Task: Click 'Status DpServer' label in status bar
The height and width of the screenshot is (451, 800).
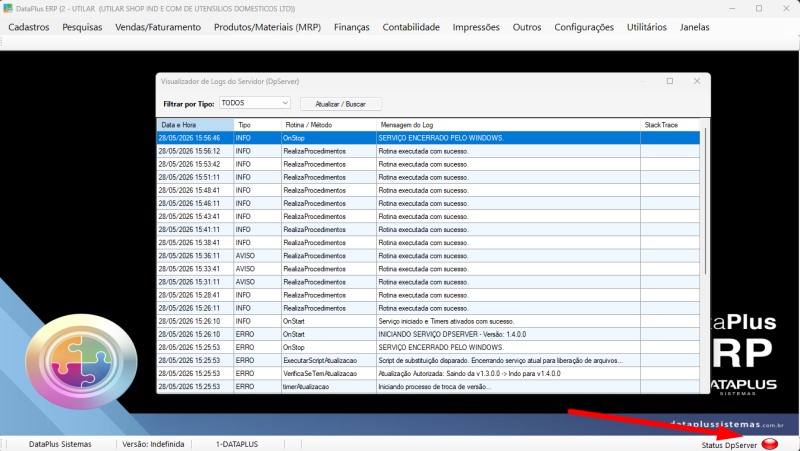Action: point(729,445)
